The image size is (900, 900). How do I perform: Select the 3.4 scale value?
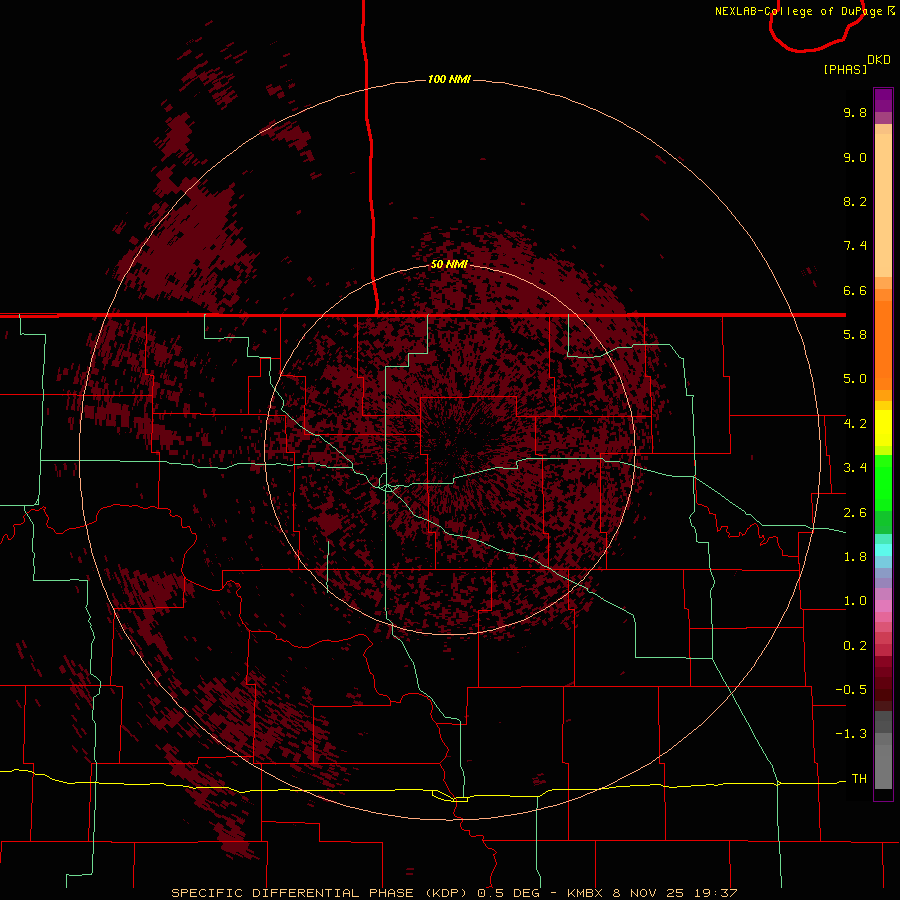pyautogui.click(x=855, y=468)
